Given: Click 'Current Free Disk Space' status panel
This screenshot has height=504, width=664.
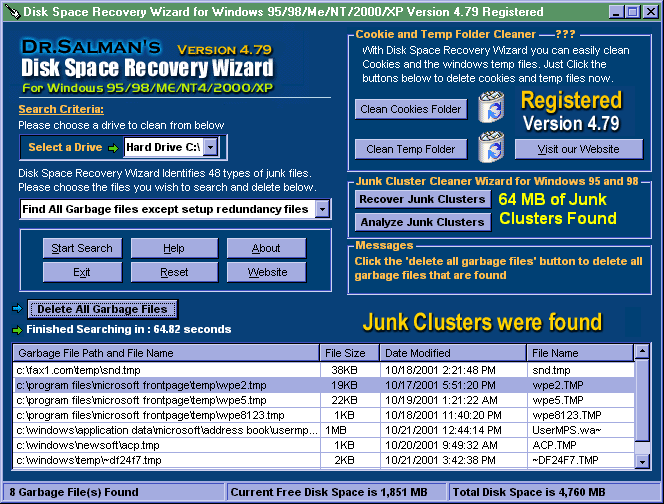Looking at the screenshot, I should (336, 492).
